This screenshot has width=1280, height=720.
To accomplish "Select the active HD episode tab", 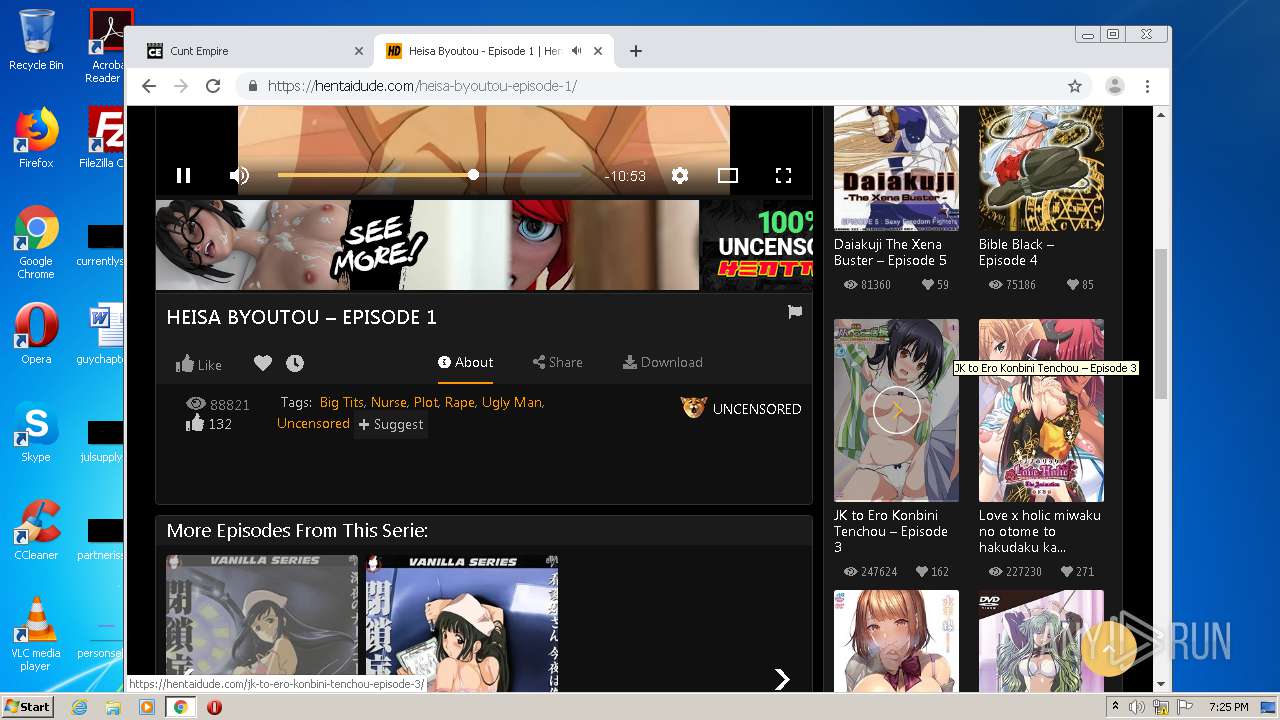I will [x=494, y=51].
